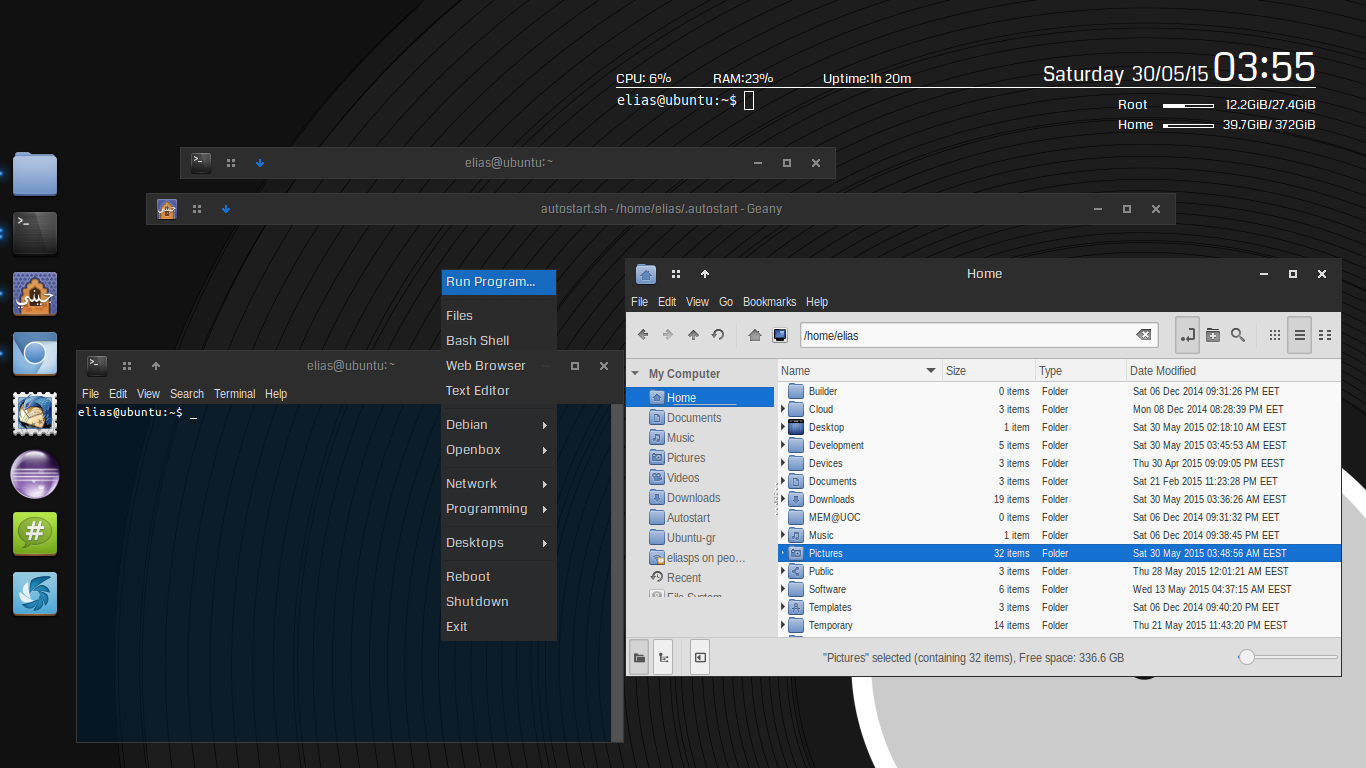Click the forward arrow in file manager toolbar

click(668, 335)
